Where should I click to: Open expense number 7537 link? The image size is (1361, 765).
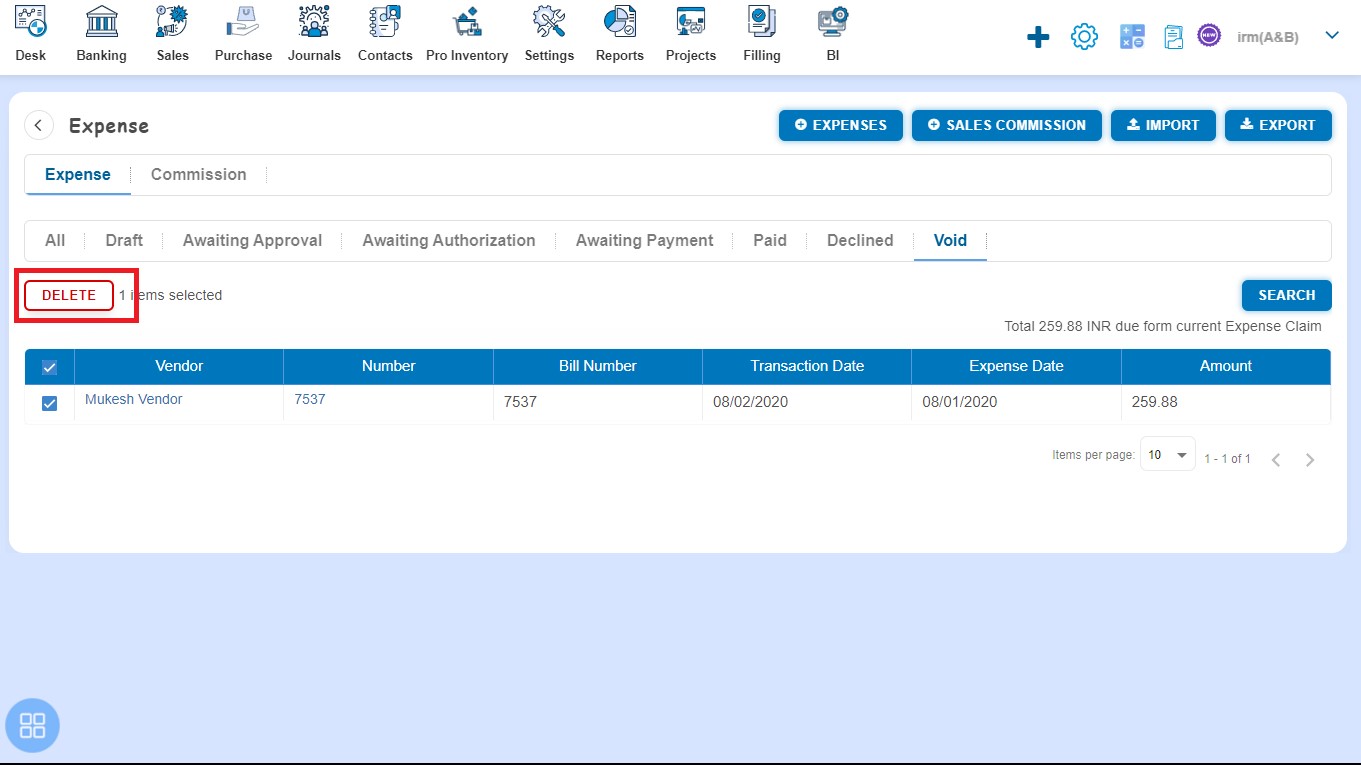click(x=310, y=399)
